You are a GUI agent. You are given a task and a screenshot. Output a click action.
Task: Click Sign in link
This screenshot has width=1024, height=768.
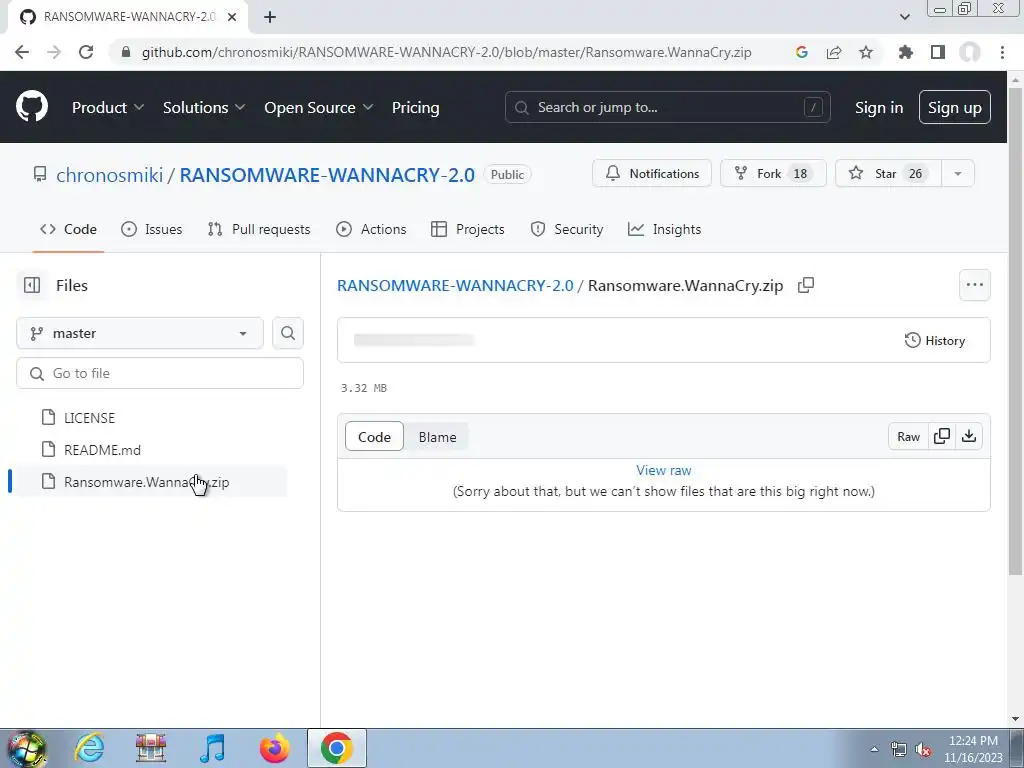pyautogui.click(x=879, y=108)
